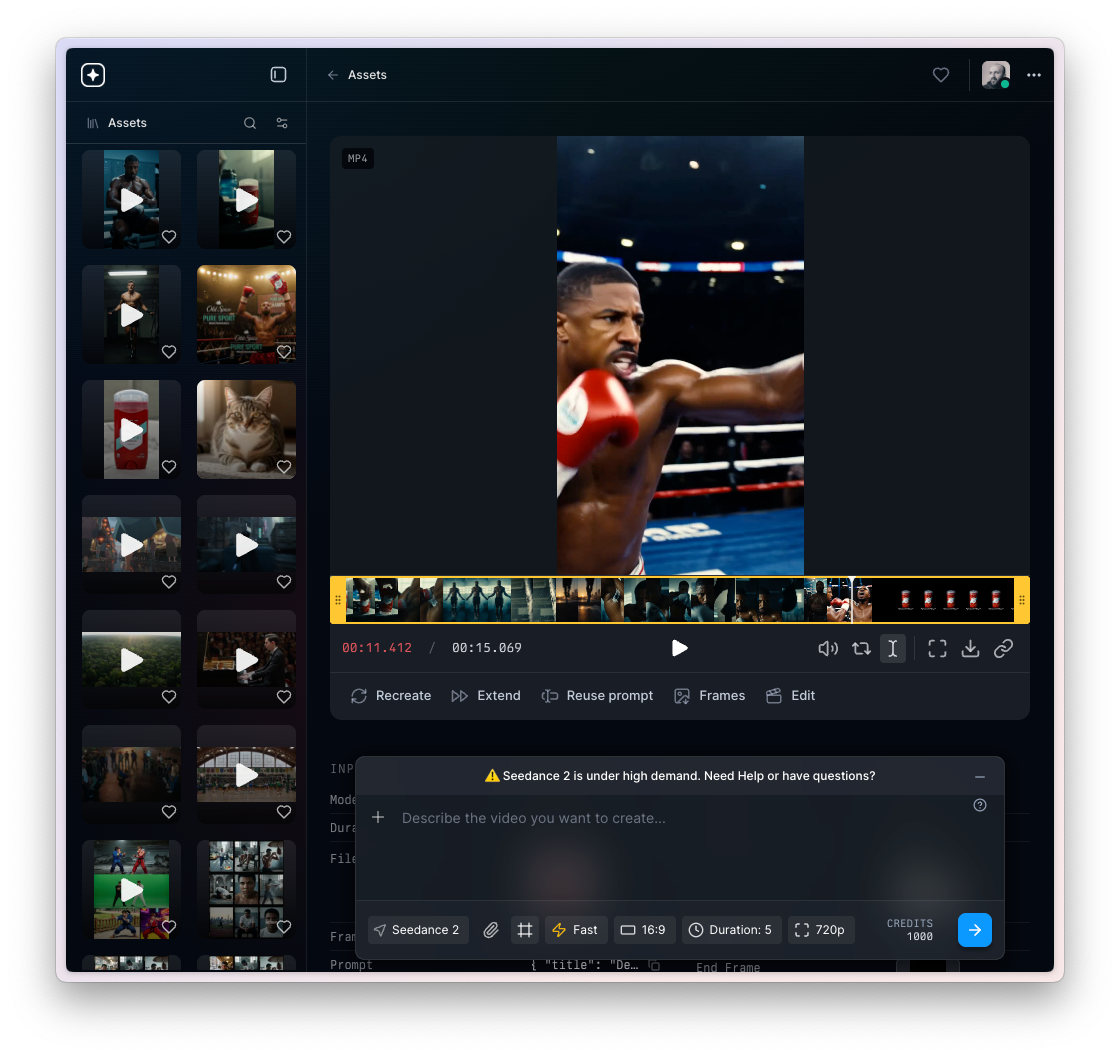Download the video
The width and height of the screenshot is (1120, 1056).
pyautogui.click(x=970, y=649)
